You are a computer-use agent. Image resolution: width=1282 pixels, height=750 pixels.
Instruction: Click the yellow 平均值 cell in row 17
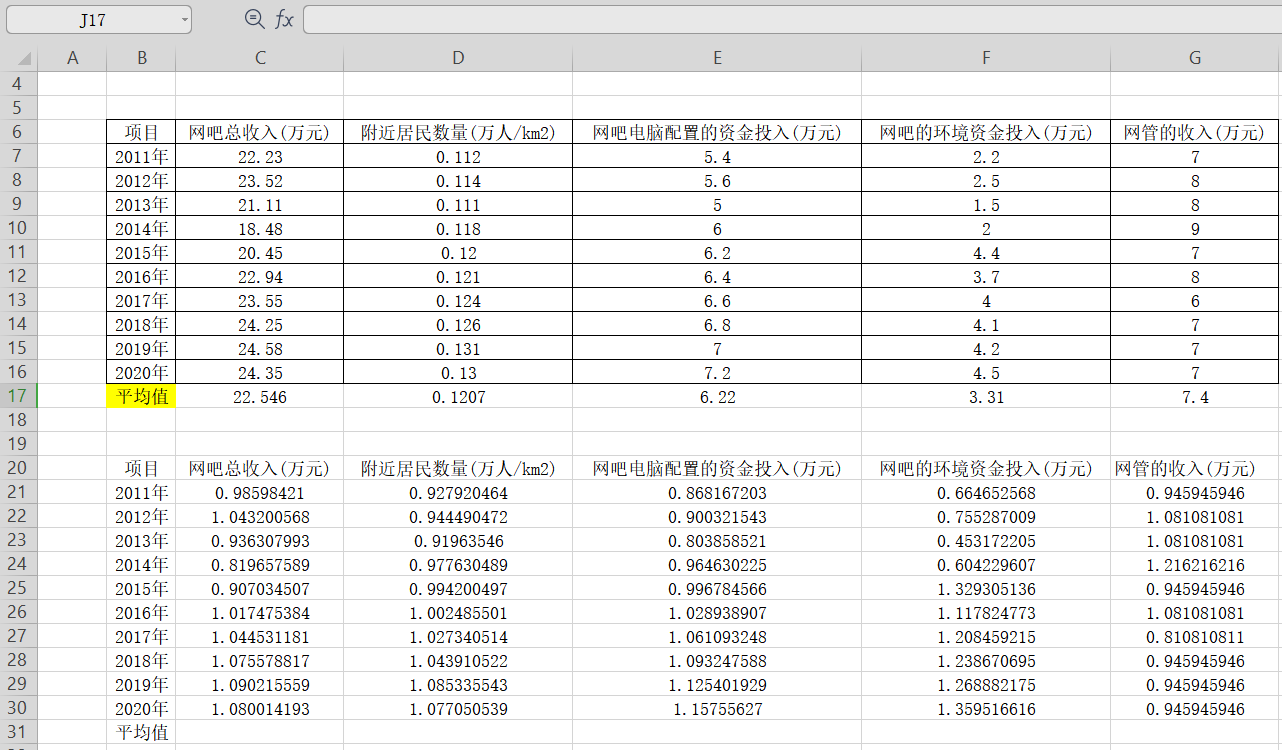(141, 396)
